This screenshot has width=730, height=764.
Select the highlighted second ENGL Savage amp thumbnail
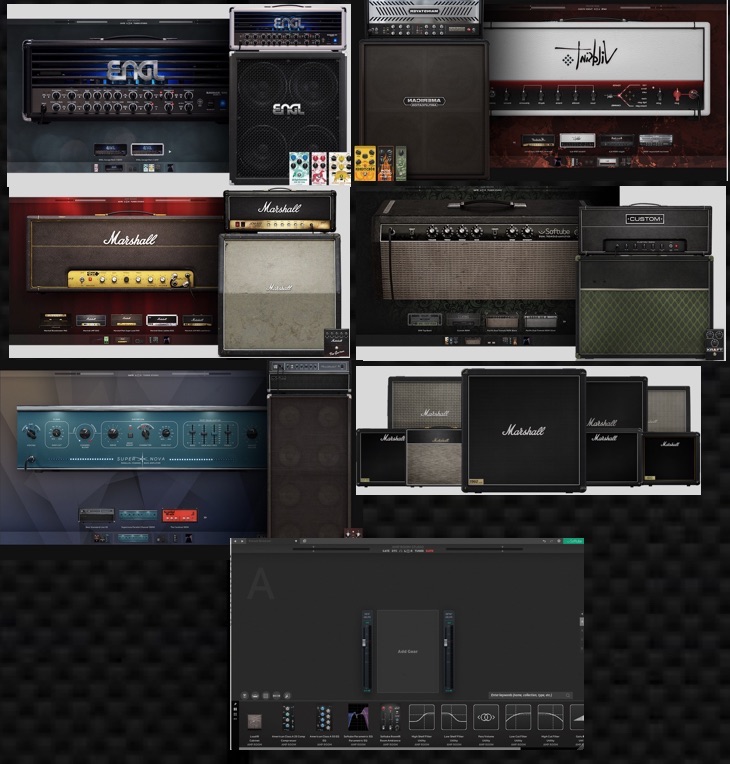point(147,149)
